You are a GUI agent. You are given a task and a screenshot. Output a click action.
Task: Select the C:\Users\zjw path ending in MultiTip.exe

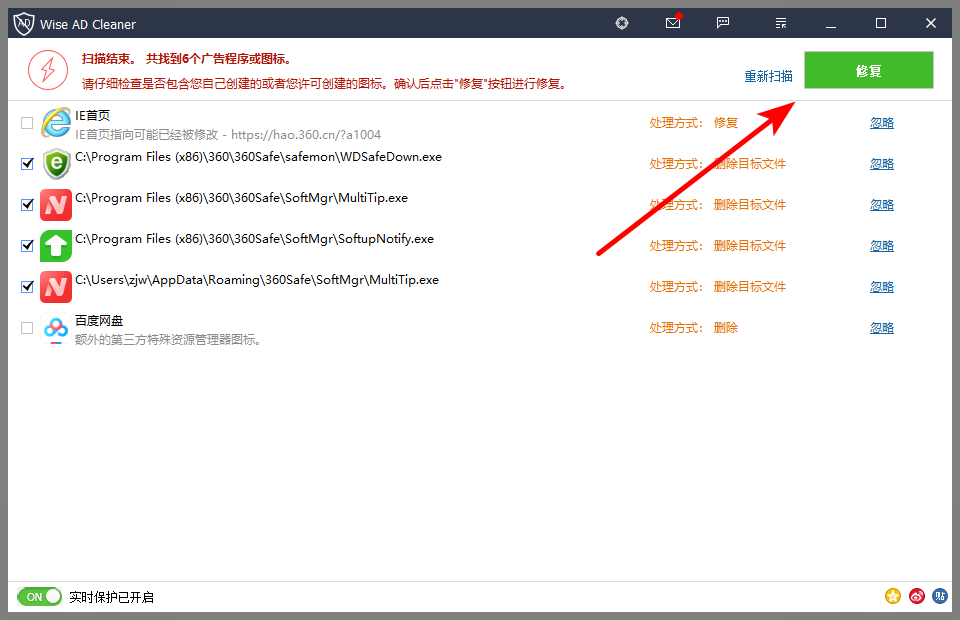pos(257,280)
